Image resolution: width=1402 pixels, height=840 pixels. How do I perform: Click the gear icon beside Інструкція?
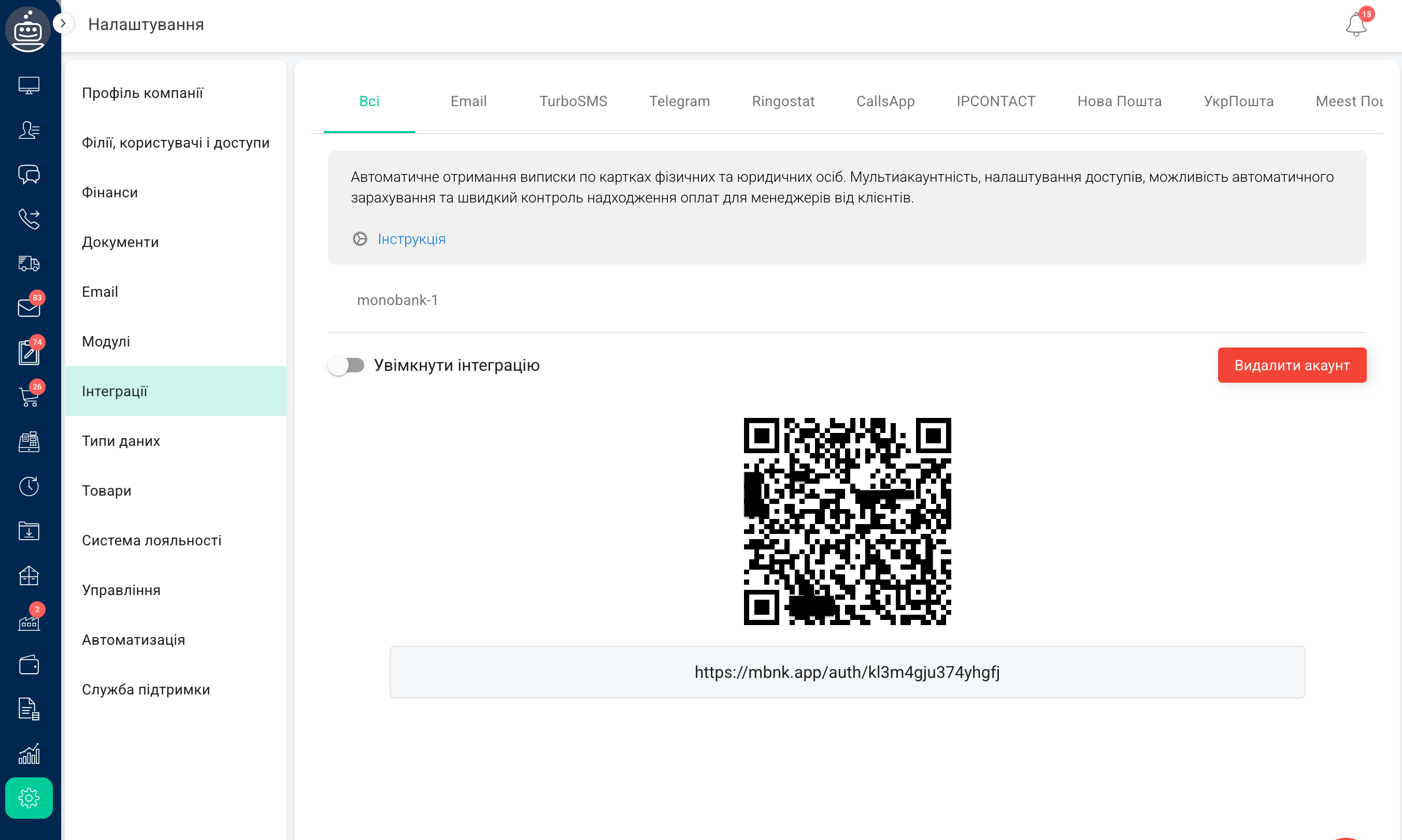[x=360, y=239]
